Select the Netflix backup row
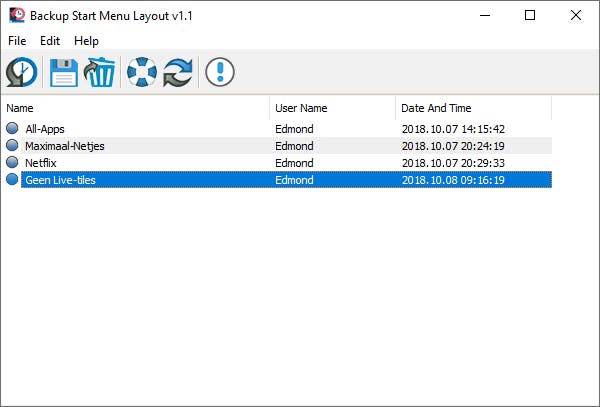The height and width of the screenshot is (407, 600). click(43, 162)
